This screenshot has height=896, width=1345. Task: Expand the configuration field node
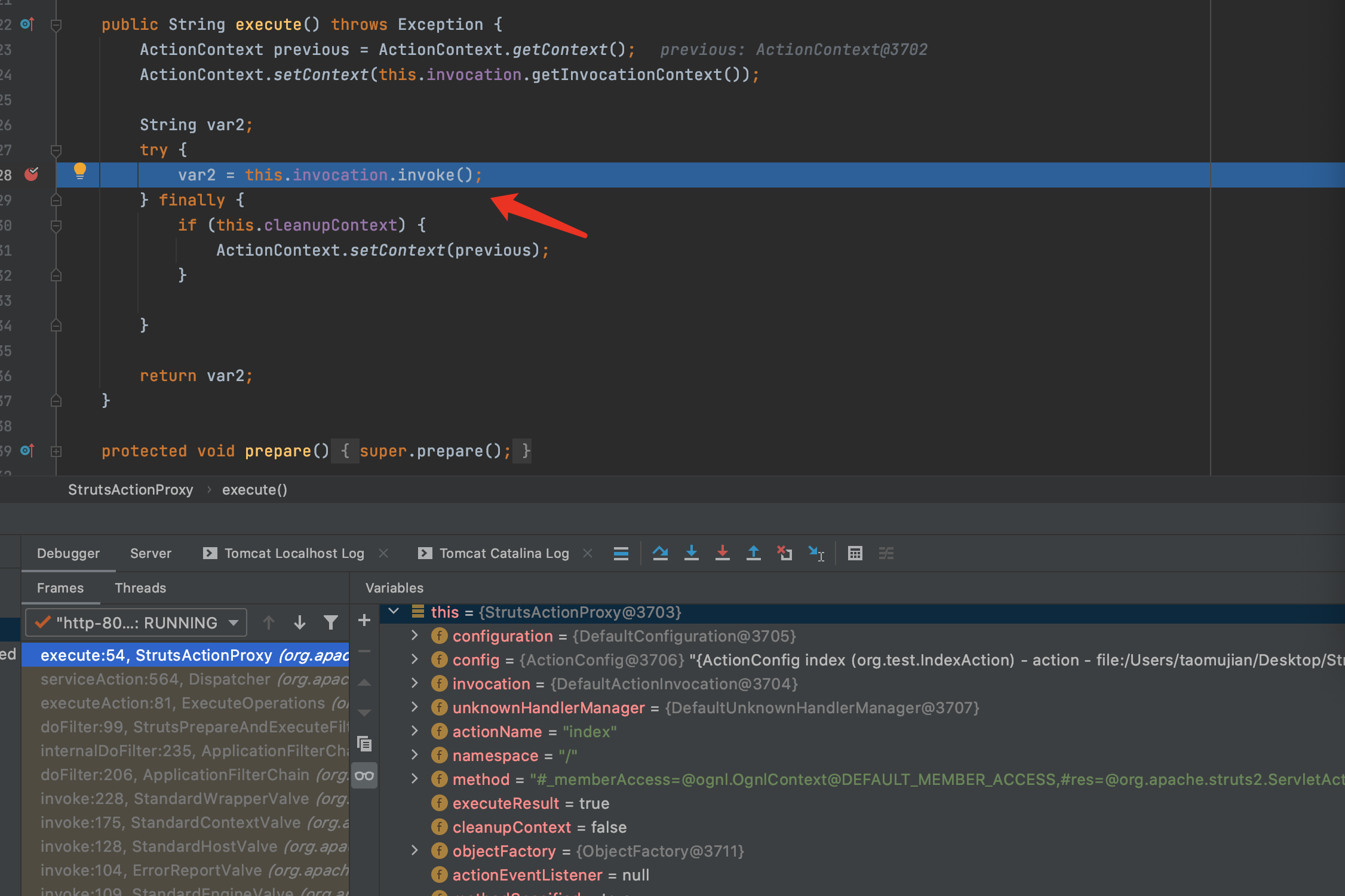tap(415, 636)
